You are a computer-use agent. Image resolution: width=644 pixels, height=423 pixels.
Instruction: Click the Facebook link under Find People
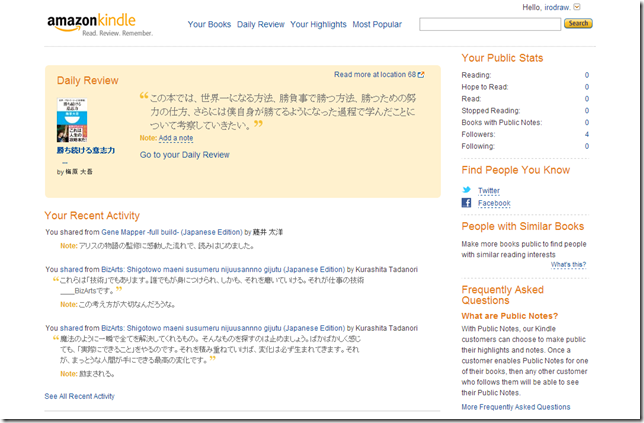pos(494,203)
